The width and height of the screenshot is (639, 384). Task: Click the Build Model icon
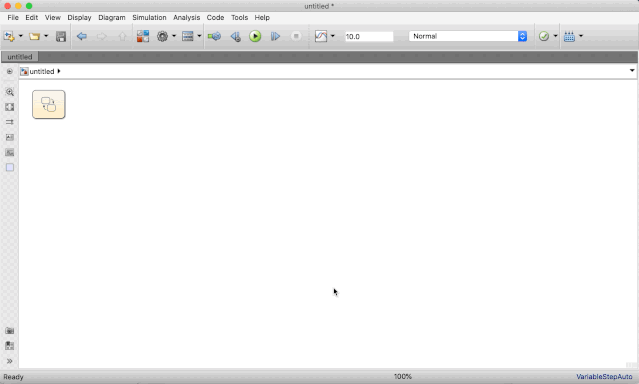point(569,36)
